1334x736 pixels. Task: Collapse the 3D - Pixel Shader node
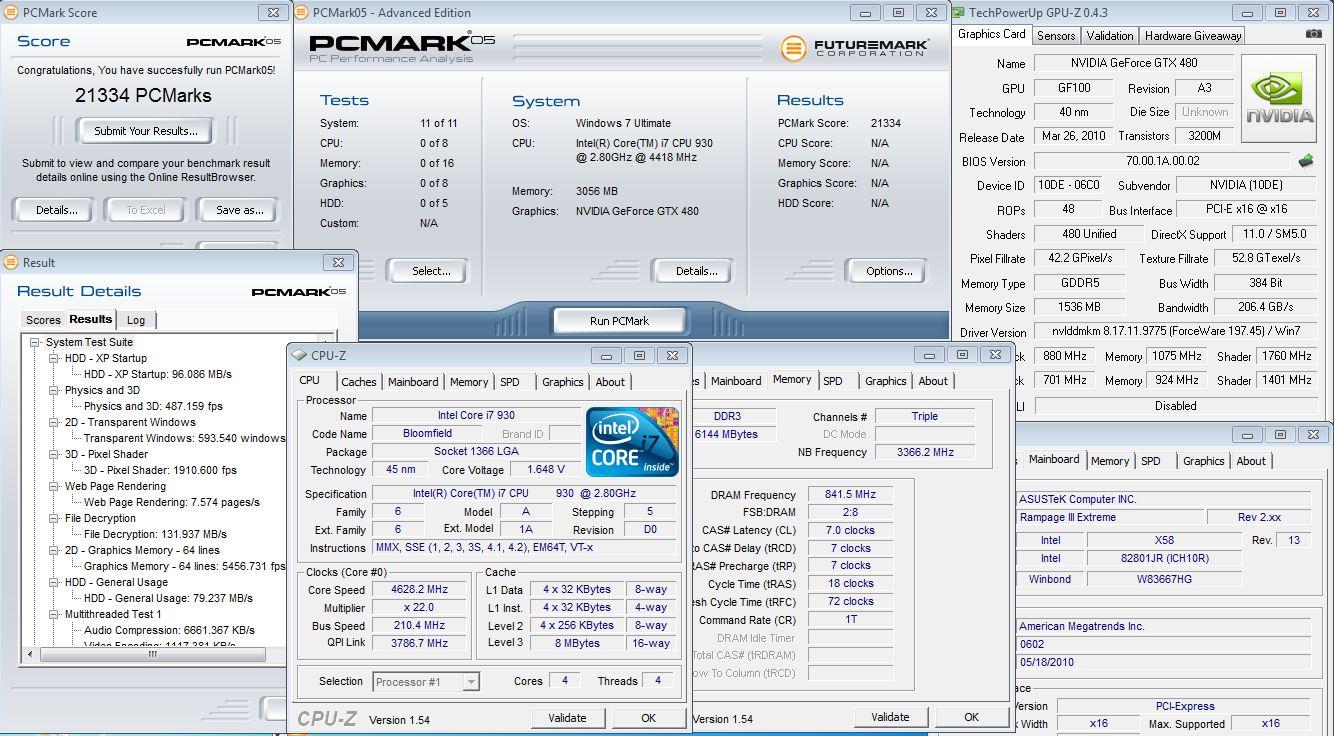click(x=53, y=454)
